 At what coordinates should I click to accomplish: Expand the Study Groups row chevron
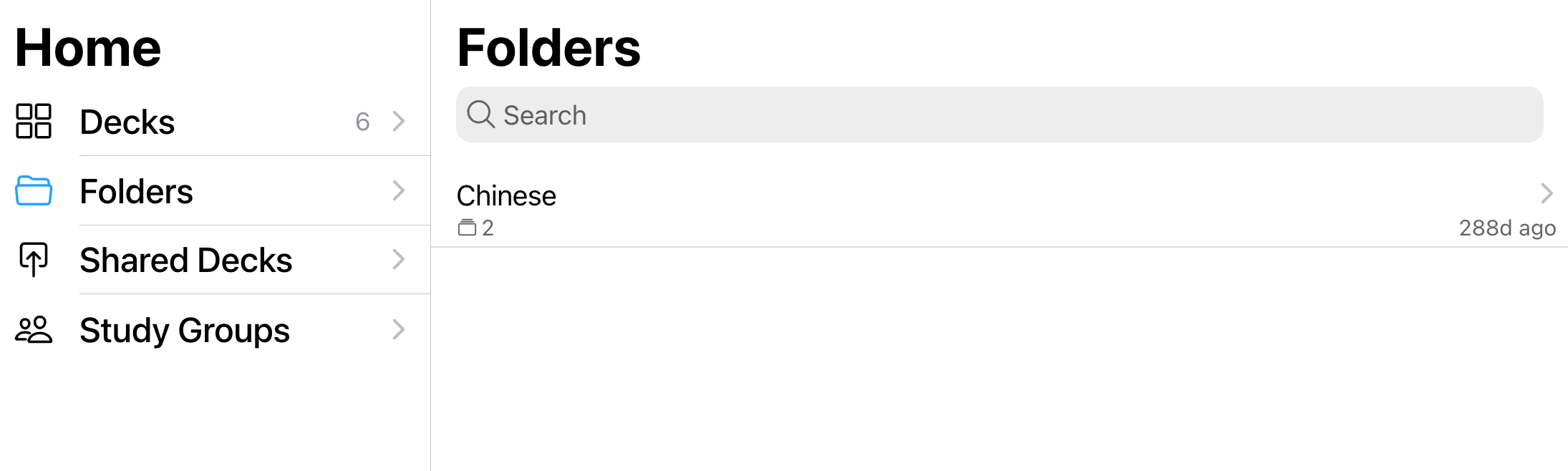point(399,329)
